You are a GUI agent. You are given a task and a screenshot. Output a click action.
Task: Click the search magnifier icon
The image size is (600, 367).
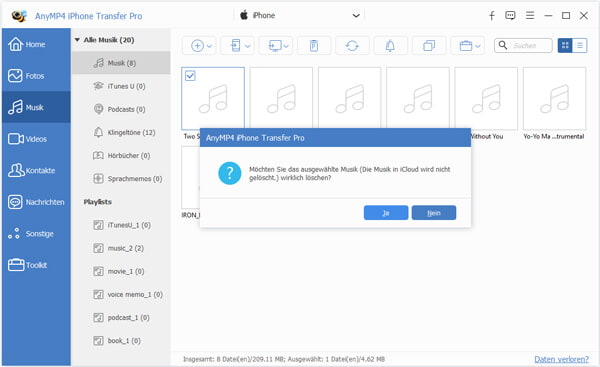503,45
